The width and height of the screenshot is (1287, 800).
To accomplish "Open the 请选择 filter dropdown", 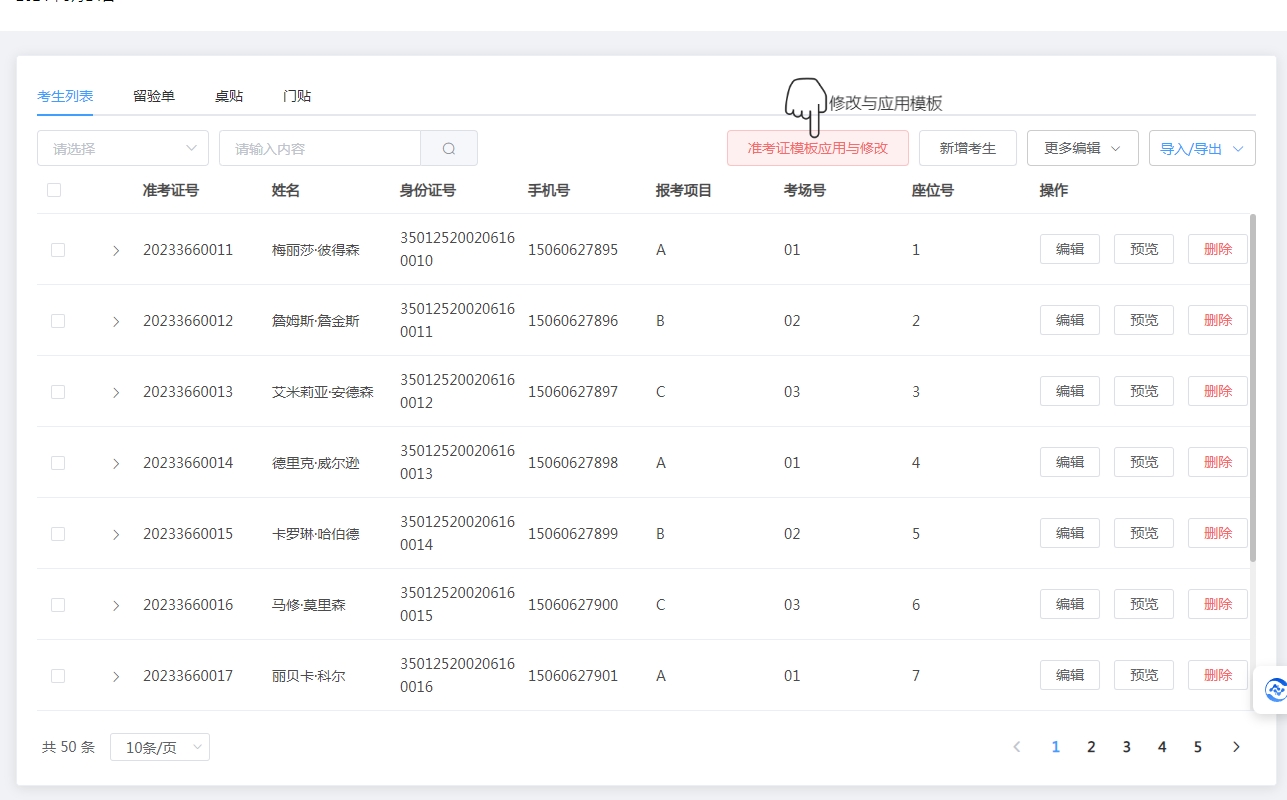I will pyautogui.click(x=123, y=148).
